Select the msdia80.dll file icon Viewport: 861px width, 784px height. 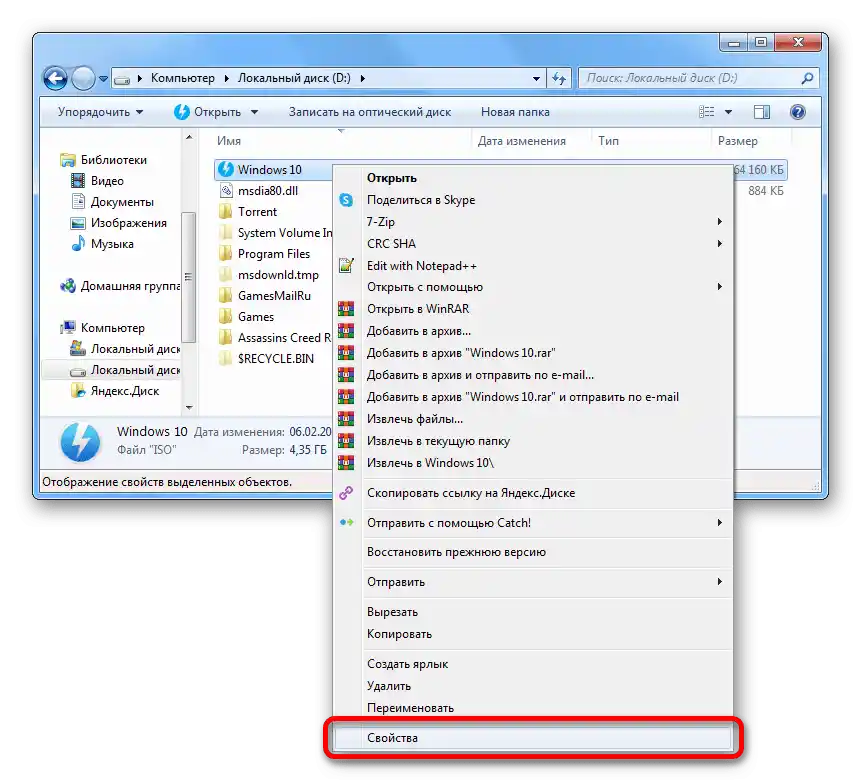226,191
